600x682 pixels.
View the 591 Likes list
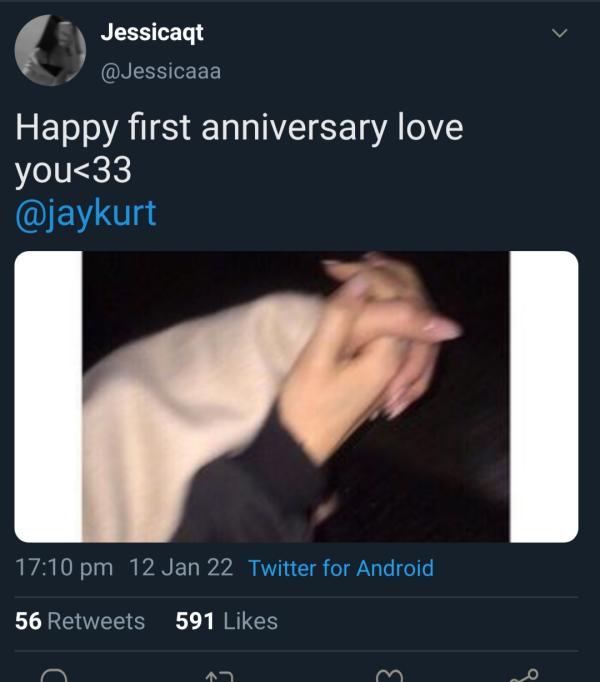pyautogui.click(x=226, y=621)
